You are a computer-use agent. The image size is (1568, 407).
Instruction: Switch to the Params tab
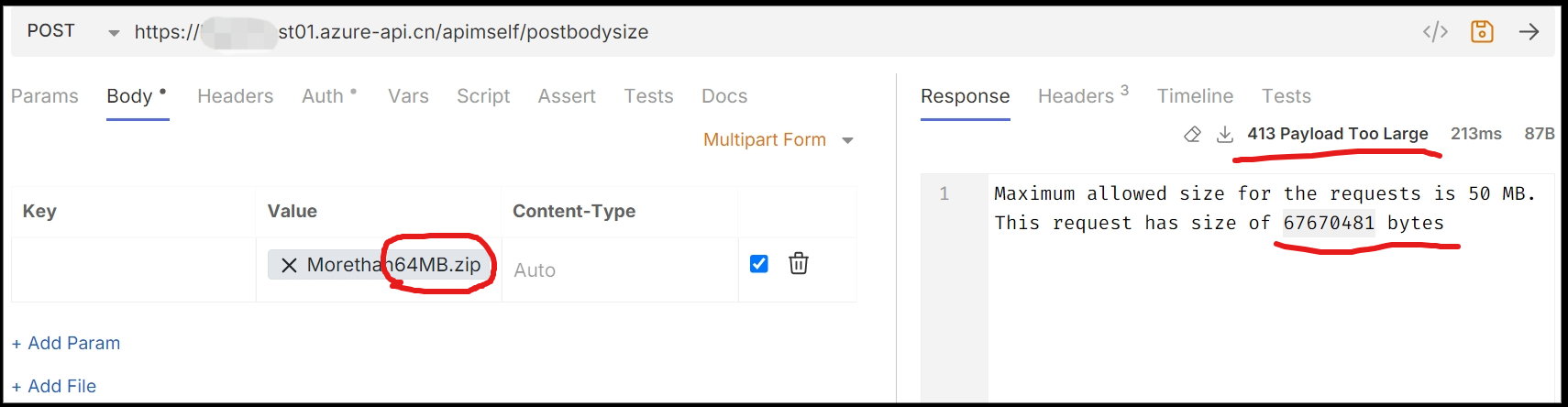45,96
